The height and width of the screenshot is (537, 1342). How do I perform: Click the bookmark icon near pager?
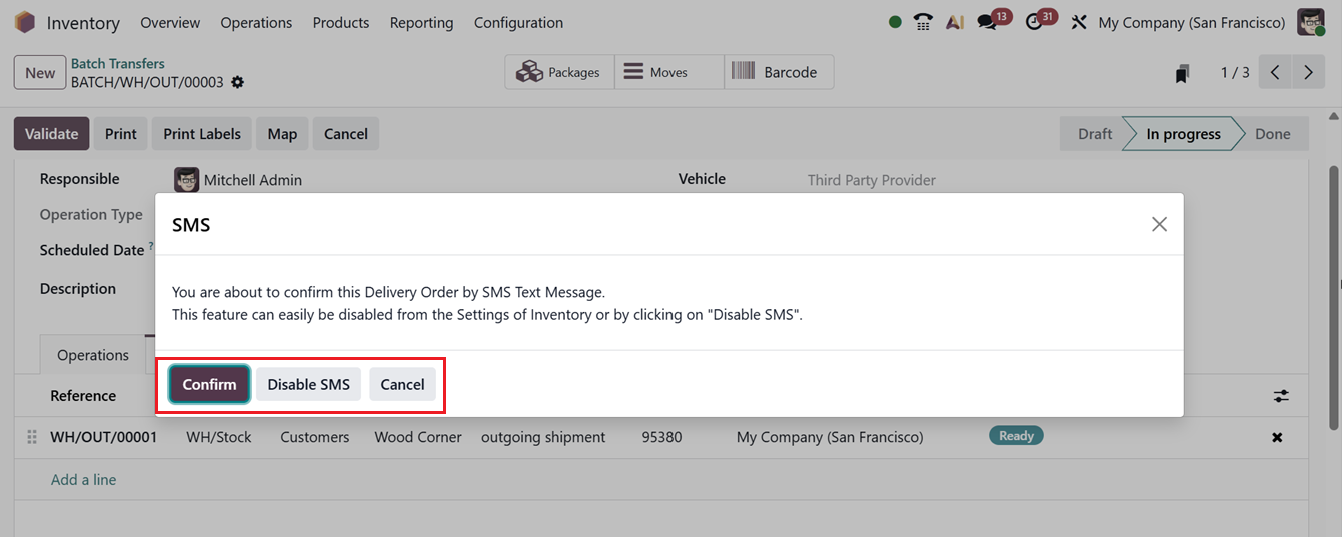coord(1182,73)
